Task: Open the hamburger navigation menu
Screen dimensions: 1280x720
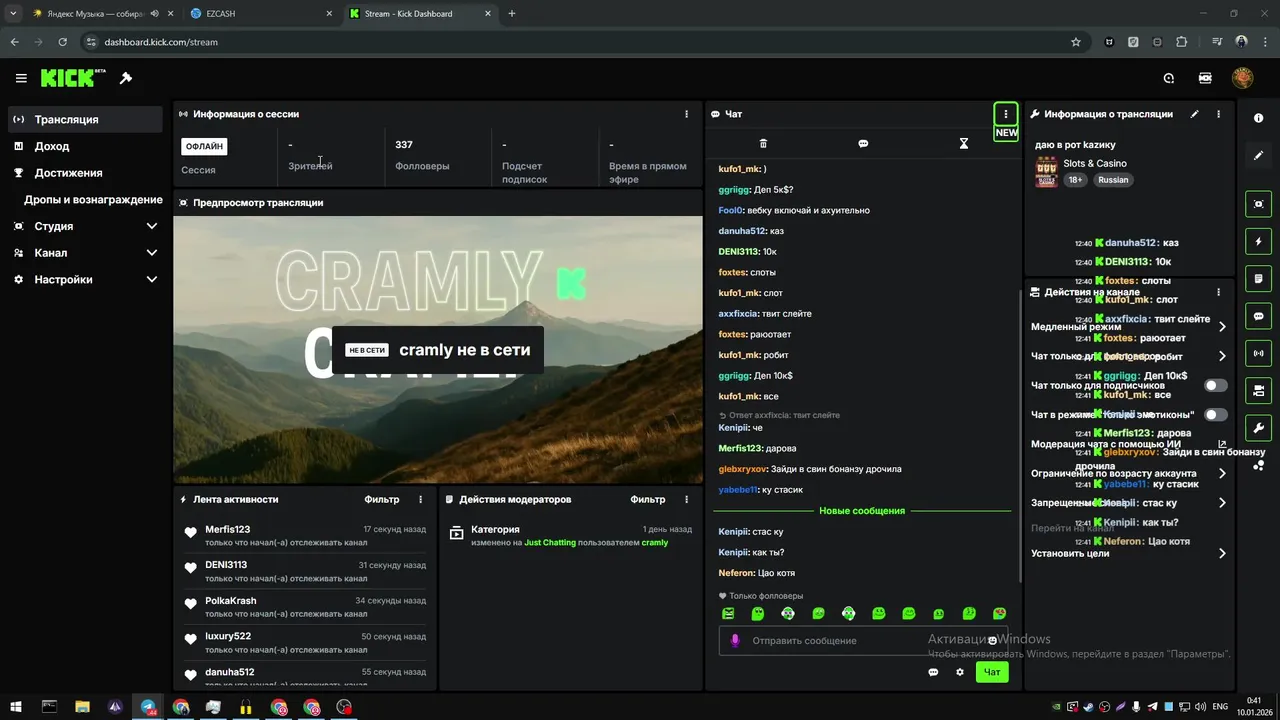Action: click(x=21, y=78)
